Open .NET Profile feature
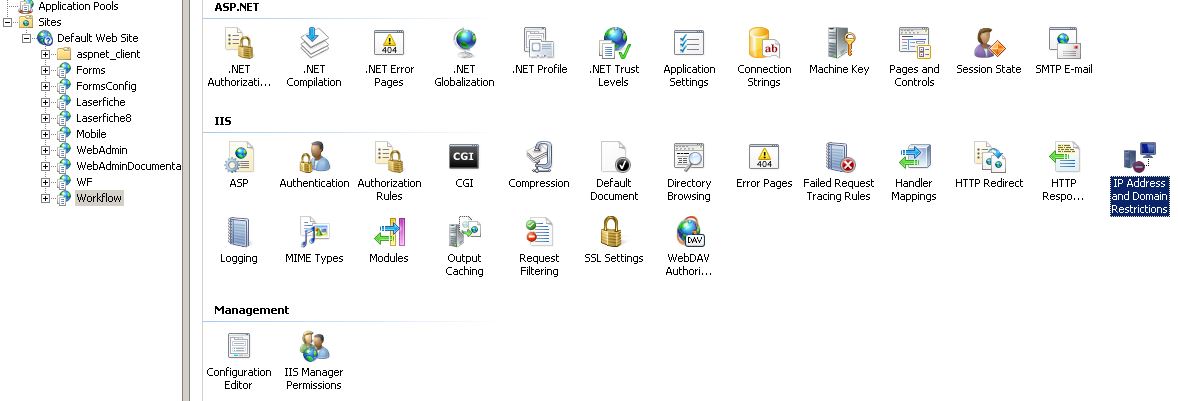 (x=539, y=52)
